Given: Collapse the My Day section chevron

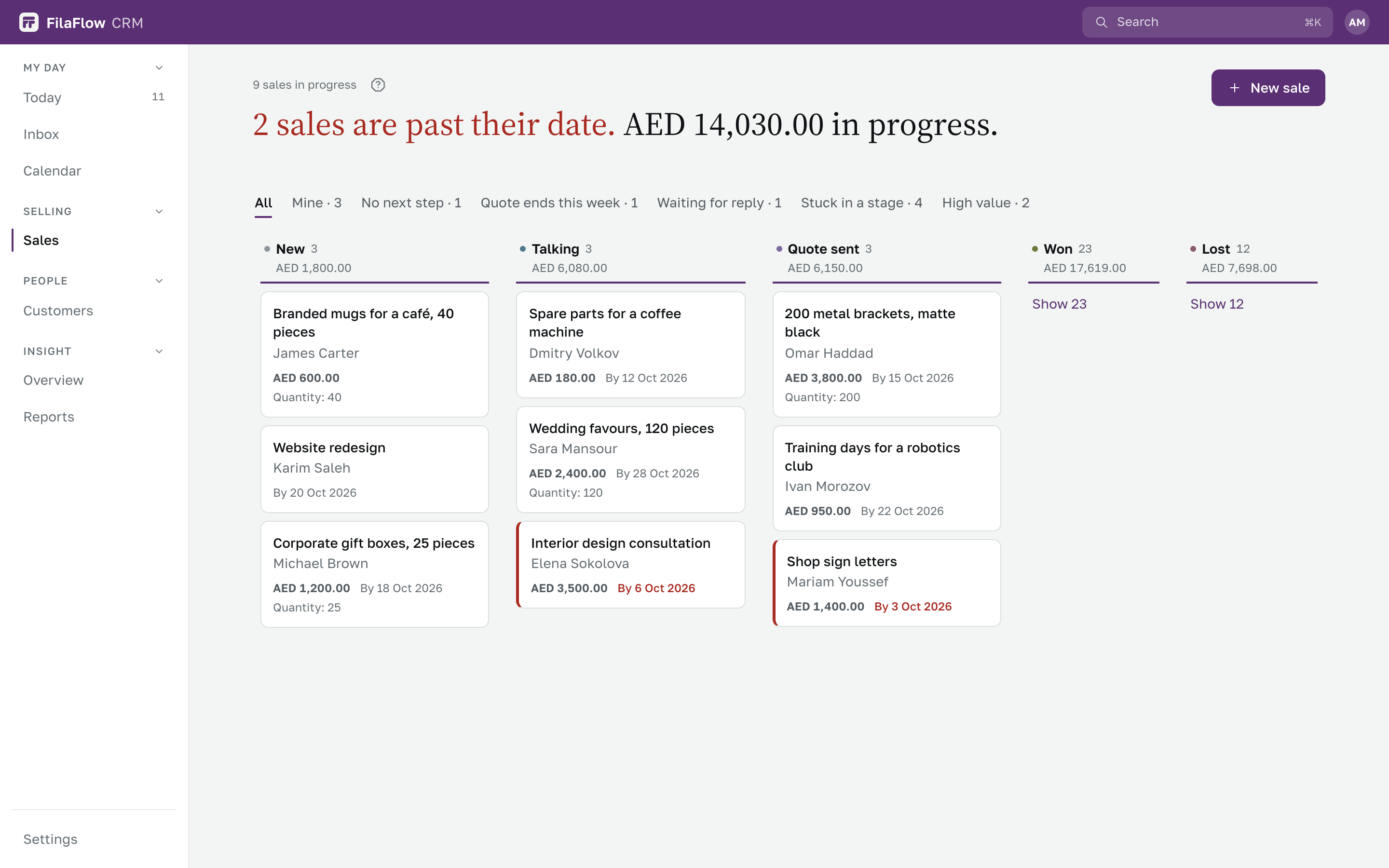Looking at the screenshot, I should point(159,68).
